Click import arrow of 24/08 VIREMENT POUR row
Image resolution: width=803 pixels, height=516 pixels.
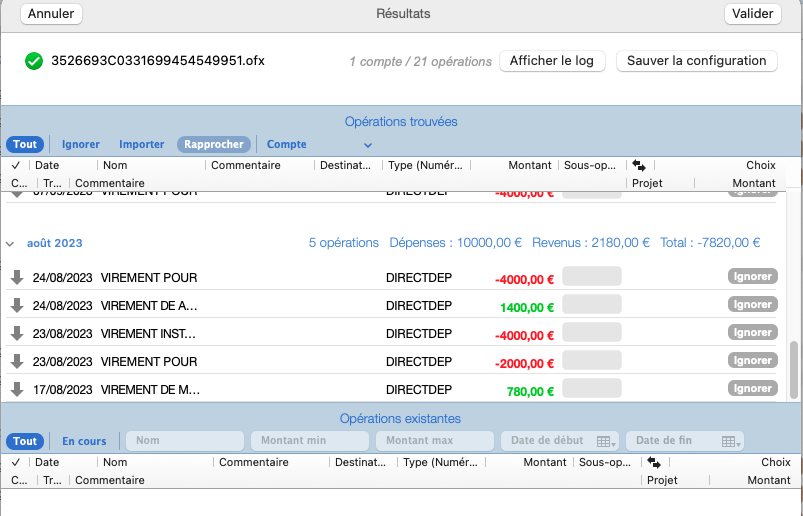[17, 277]
